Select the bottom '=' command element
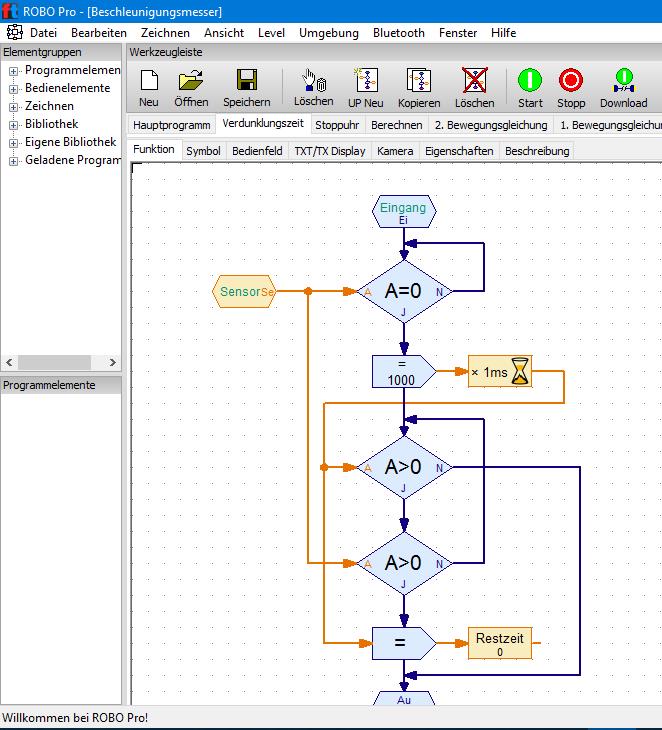 (x=404, y=643)
